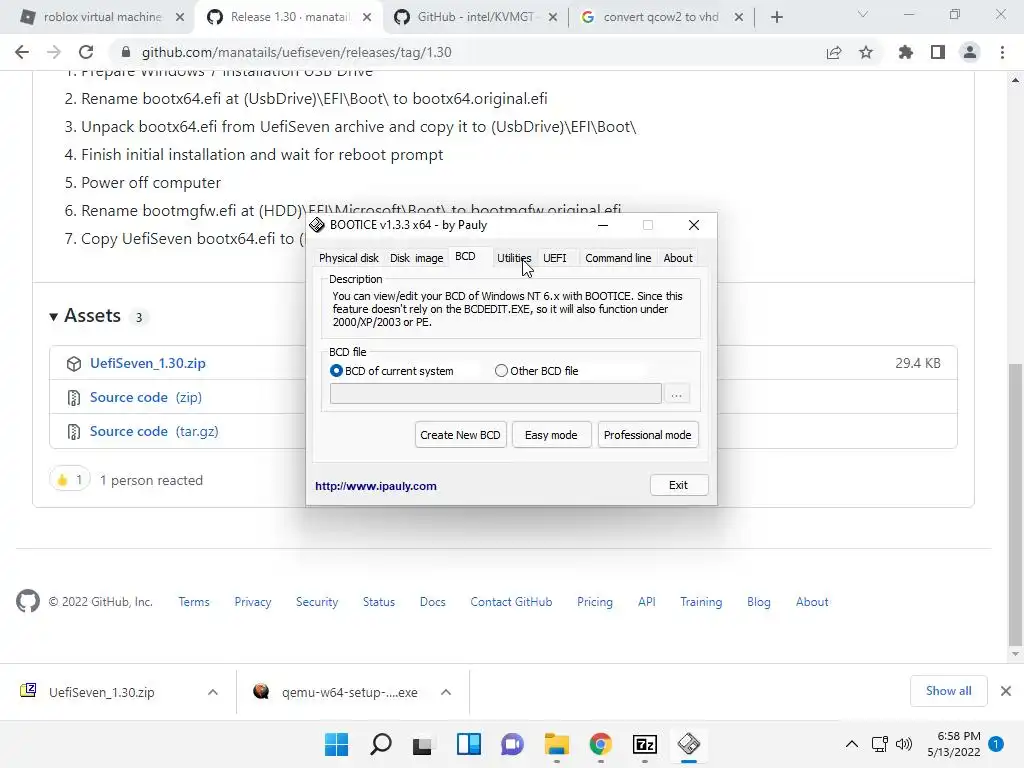1024x768 pixels.
Task: Open the Chrome three-dot menu
Action: 1002,52
